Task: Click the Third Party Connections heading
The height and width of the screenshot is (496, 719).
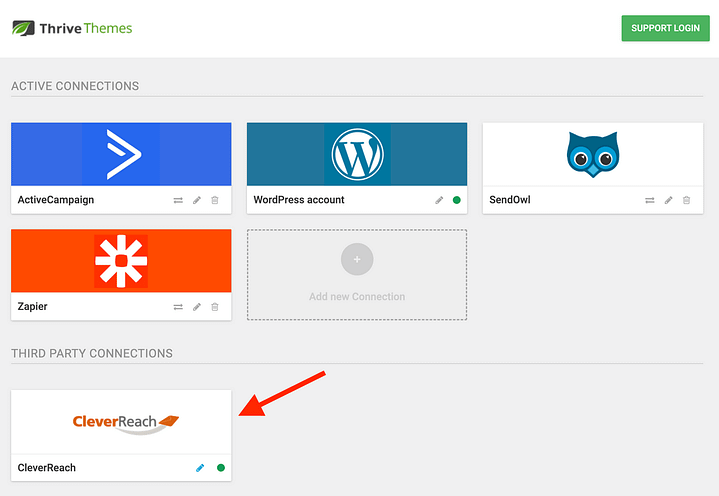Action: pos(92,353)
